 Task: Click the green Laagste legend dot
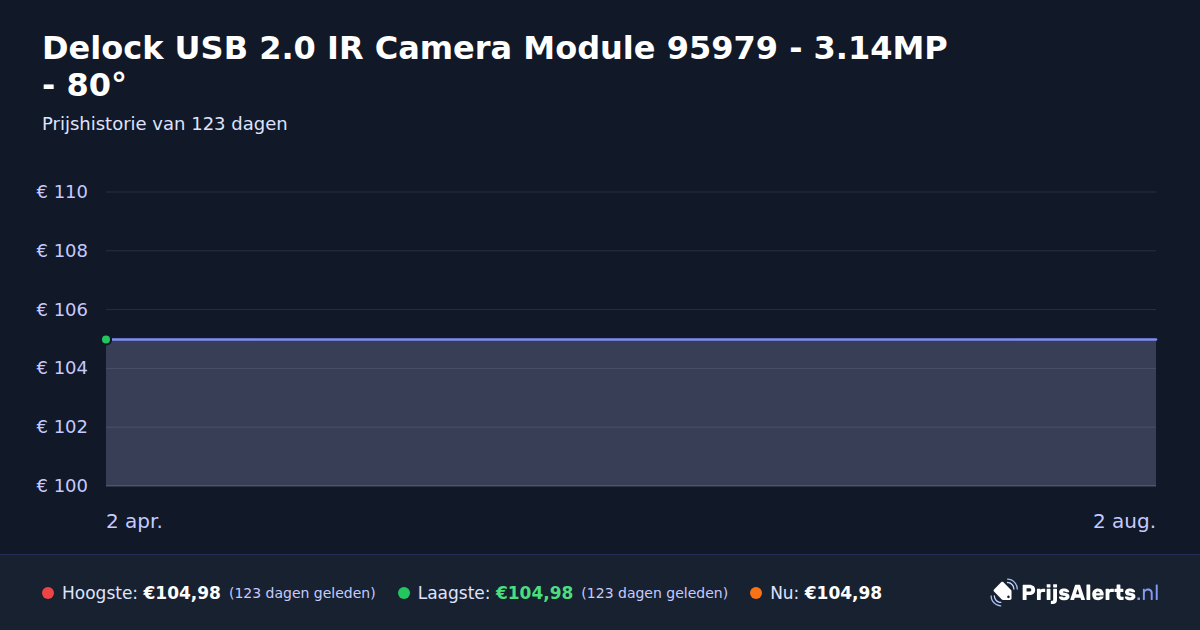[404, 593]
